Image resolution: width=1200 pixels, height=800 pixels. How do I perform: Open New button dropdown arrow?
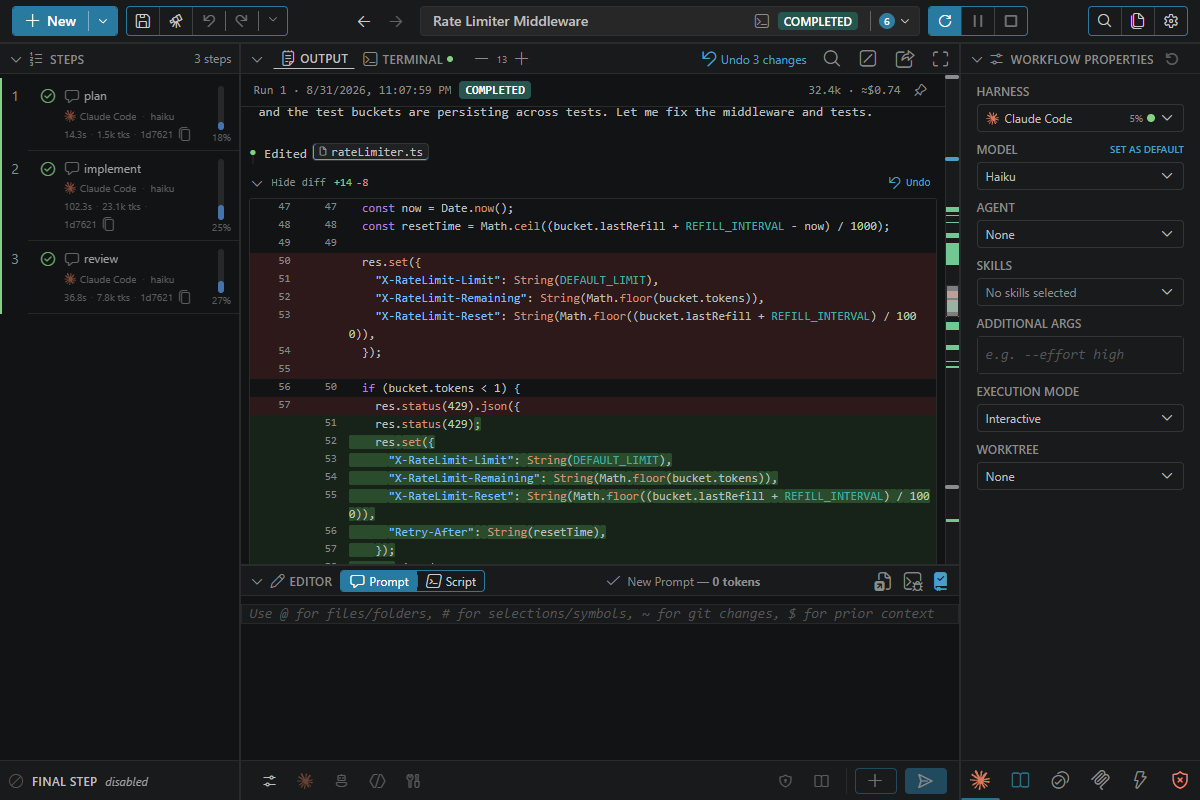[x=103, y=21]
